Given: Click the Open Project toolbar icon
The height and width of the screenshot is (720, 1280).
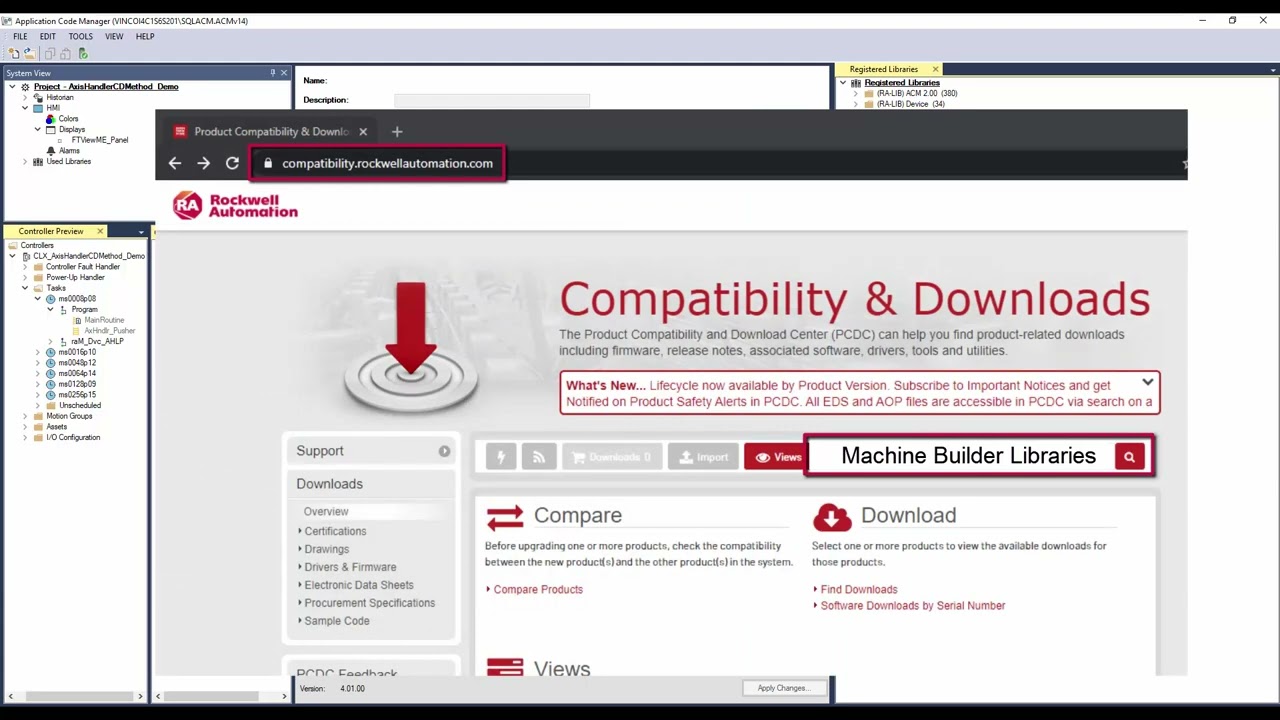Looking at the screenshot, I should pyautogui.click(x=29, y=53).
